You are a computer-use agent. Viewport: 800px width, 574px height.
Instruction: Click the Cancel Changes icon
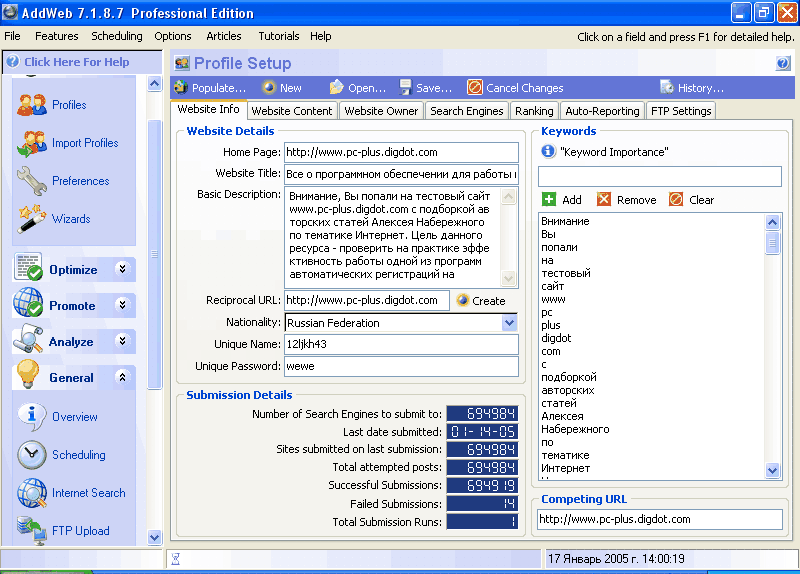(474, 88)
